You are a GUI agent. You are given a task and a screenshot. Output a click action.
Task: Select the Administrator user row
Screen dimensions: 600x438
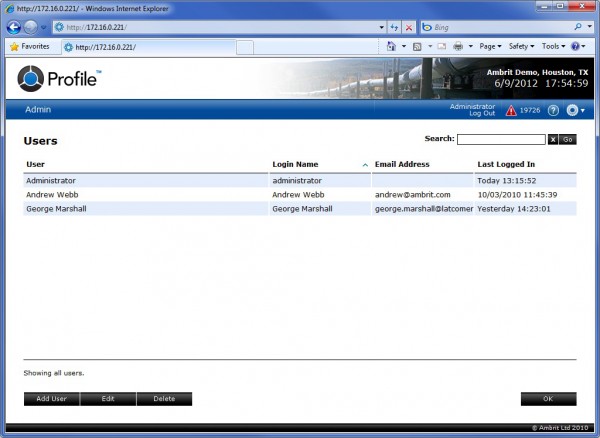300,181
